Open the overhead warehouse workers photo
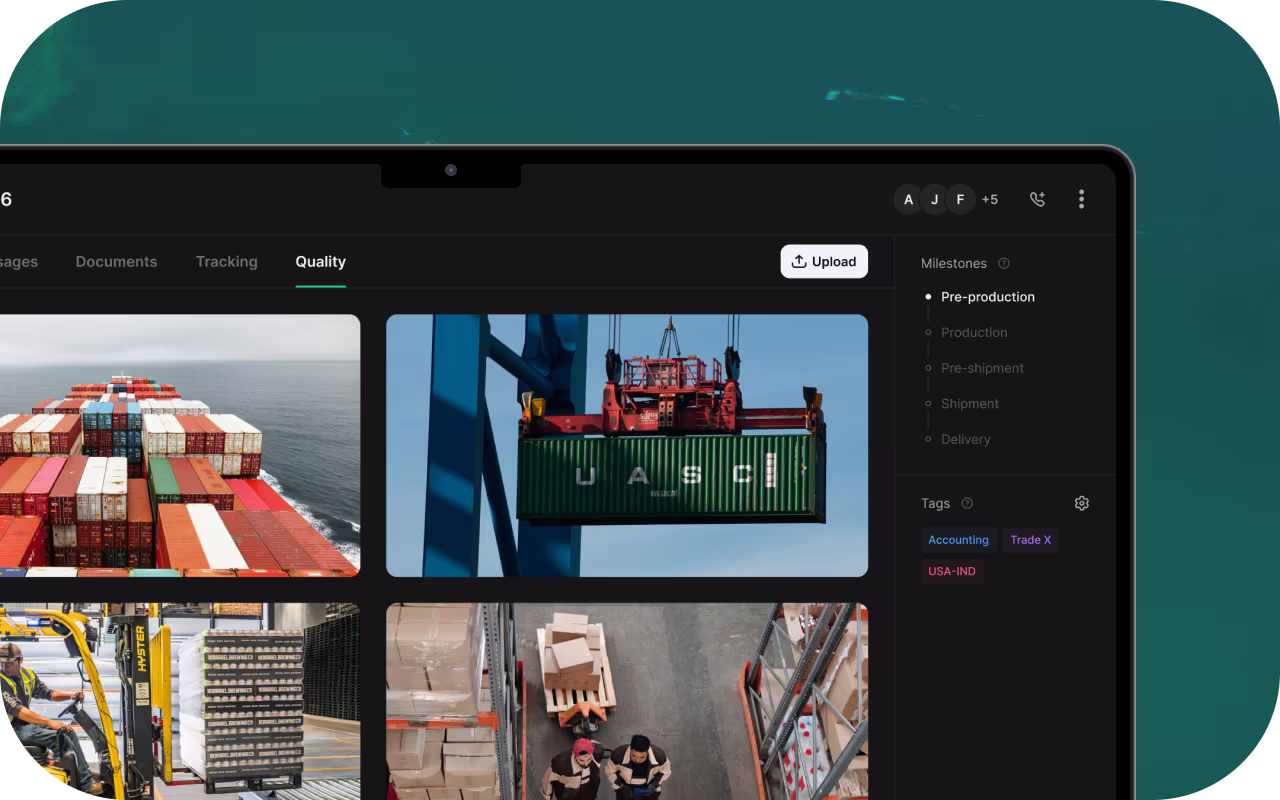1280x800 pixels. click(x=627, y=701)
